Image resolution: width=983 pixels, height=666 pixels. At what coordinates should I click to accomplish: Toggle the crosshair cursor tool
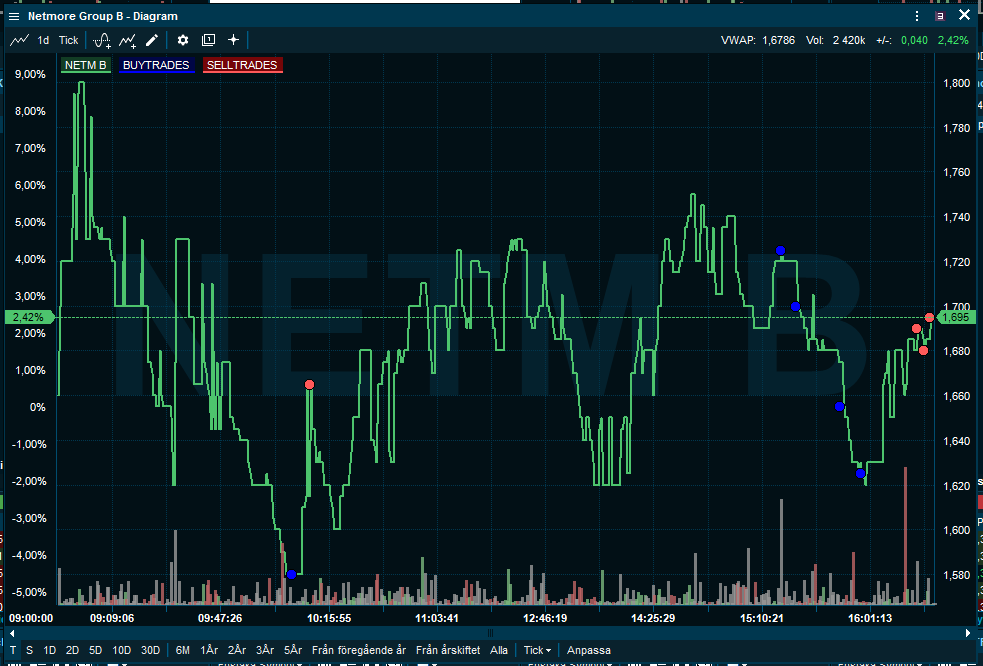(233, 40)
